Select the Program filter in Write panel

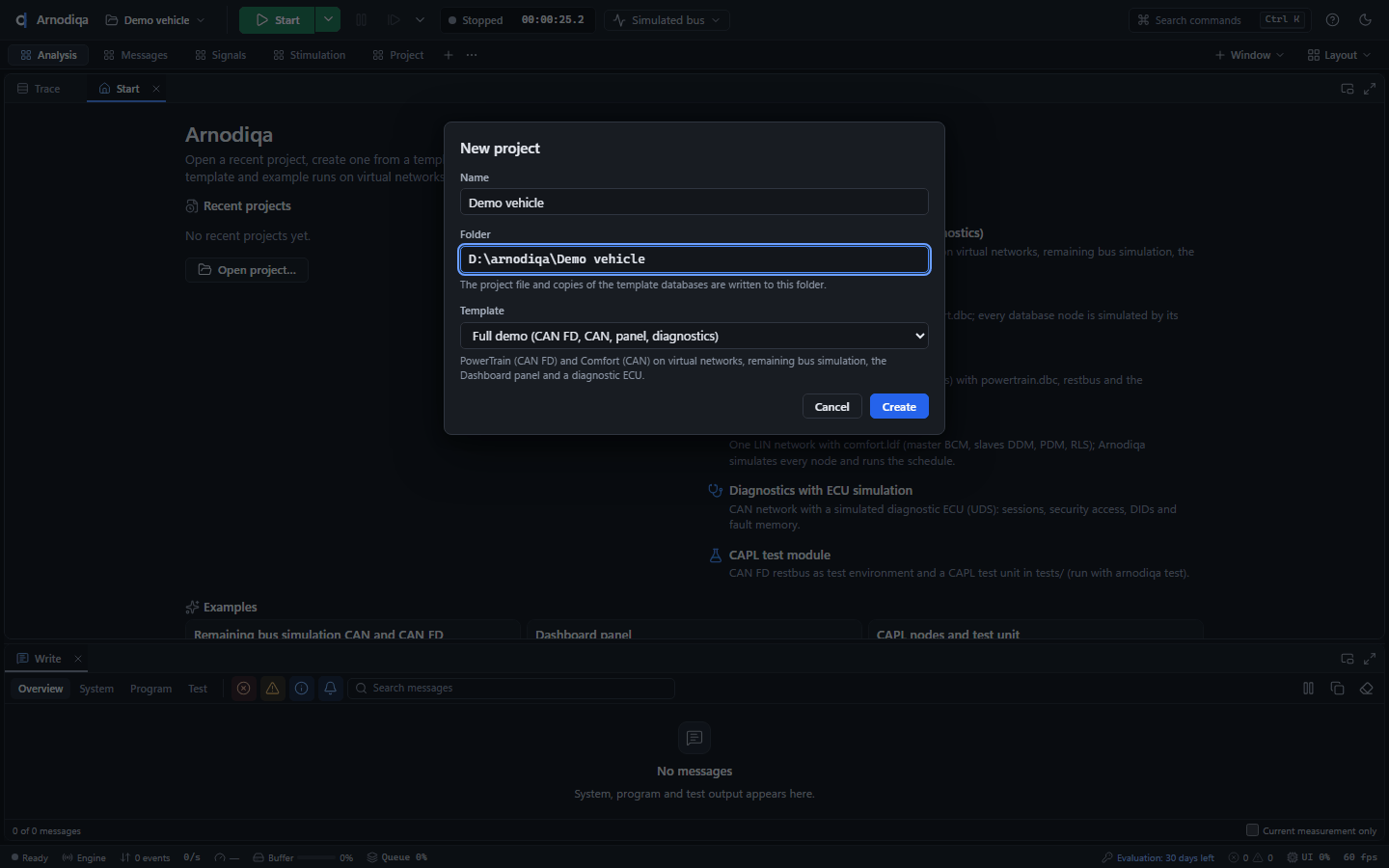point(151,689)
